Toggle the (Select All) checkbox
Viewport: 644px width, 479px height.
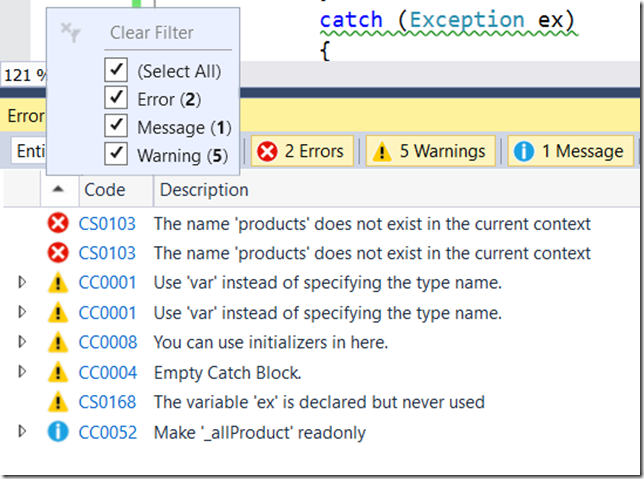(x=116, y=69)
